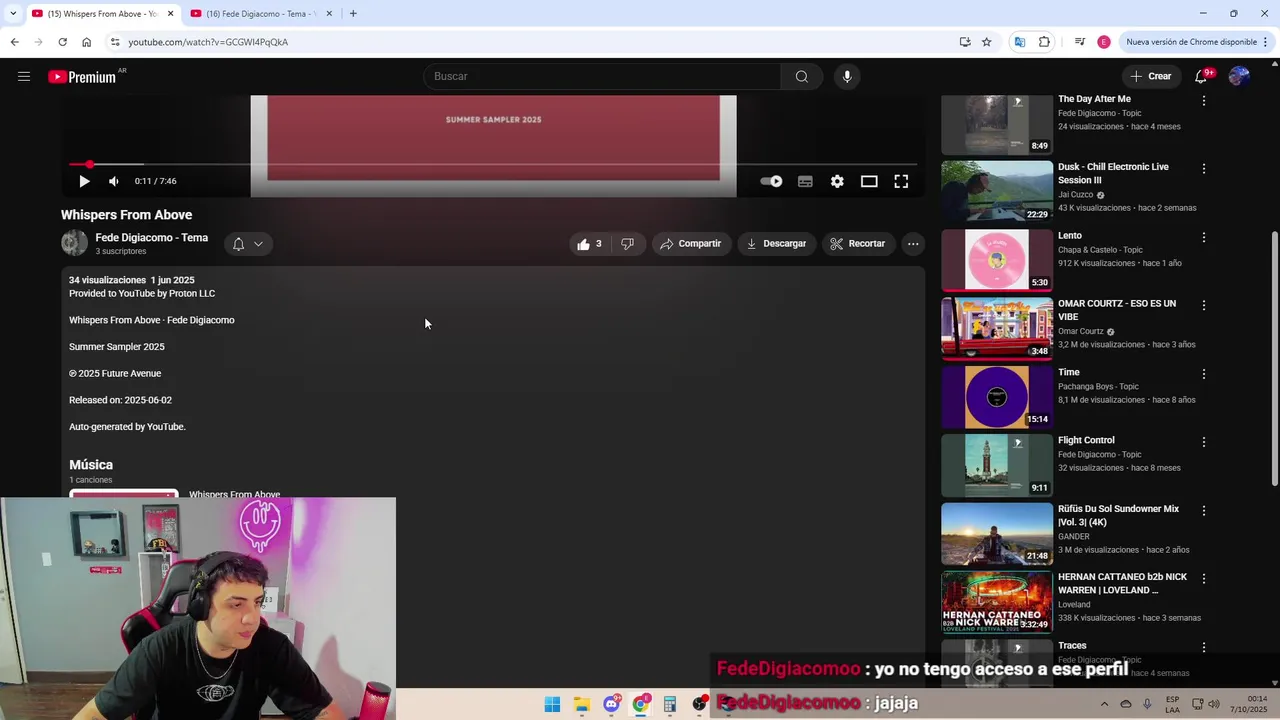Image resolution: width=1280 pixels, height=720 pixels.
Task: Open the Lento pink vinyl thumbnail
Action: pyautogui.click(x=997, y=260)
